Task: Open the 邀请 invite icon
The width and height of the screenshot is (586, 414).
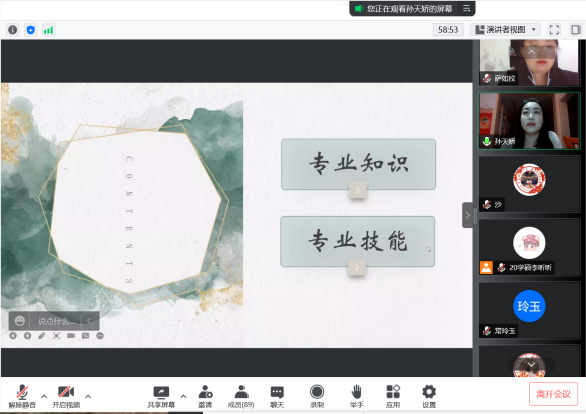Action: [x=205, y=396]
